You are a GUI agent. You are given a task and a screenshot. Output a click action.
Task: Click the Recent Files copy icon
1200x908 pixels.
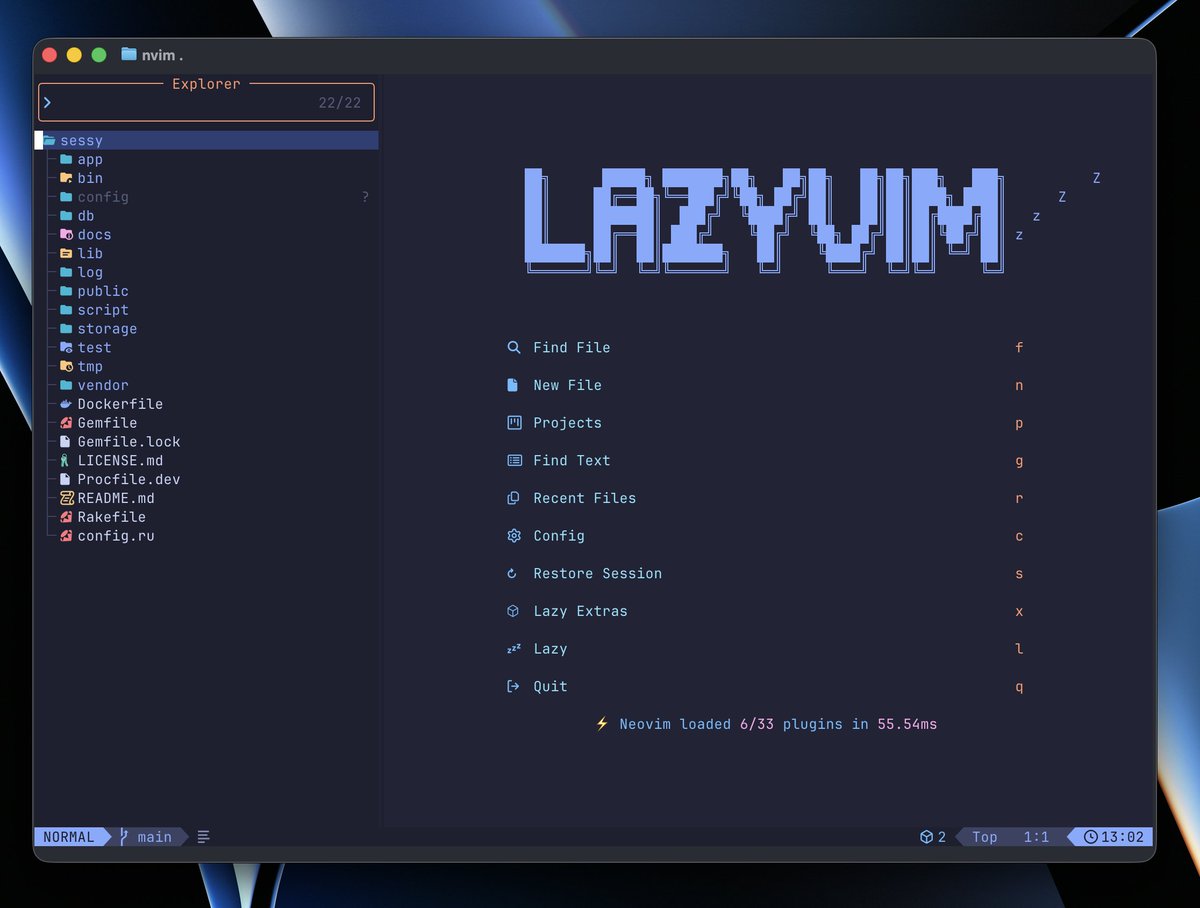(x=514, y=498)
